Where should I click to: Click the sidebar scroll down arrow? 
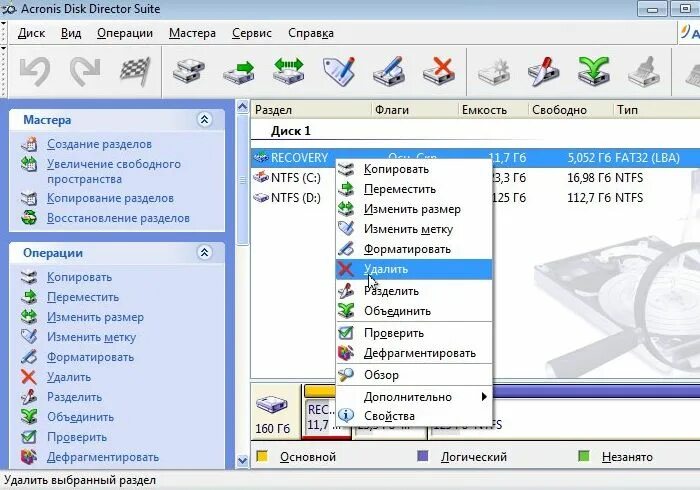click(x=242, y=461)
